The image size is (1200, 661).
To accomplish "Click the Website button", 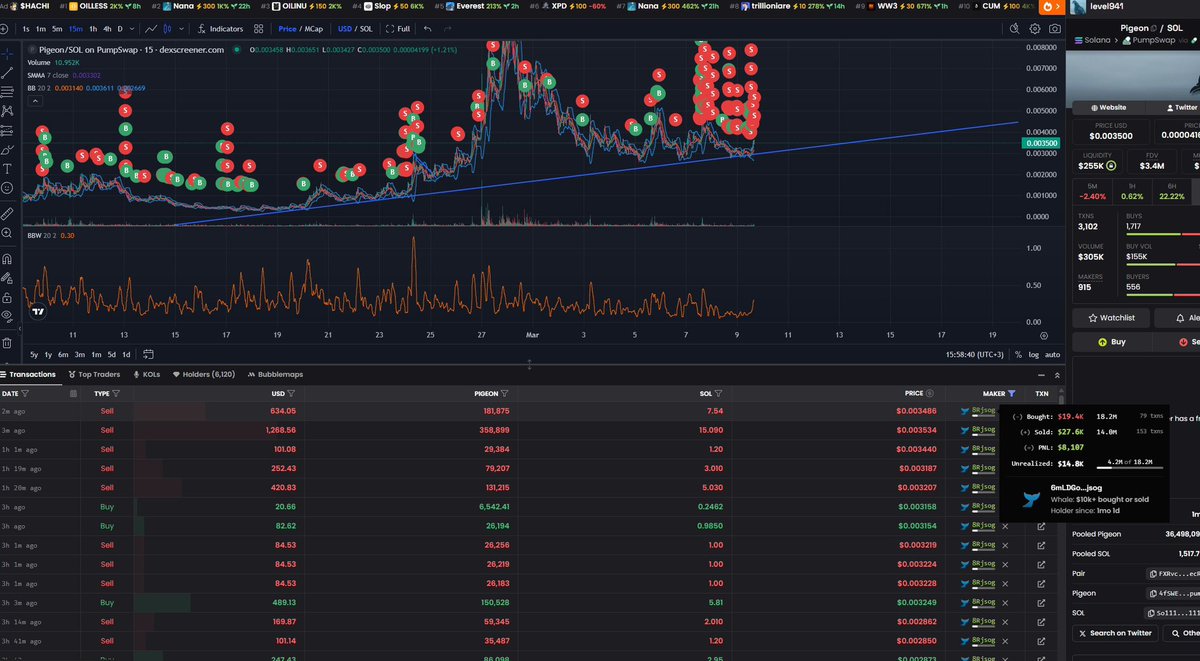I will point(1108,107).
